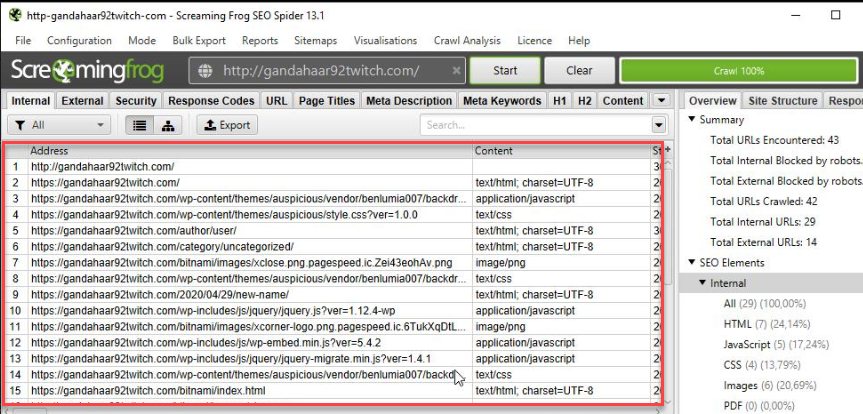The width and height of the screenshot is (863, 414).
Task: Click the Clear button
Action: 579,70
